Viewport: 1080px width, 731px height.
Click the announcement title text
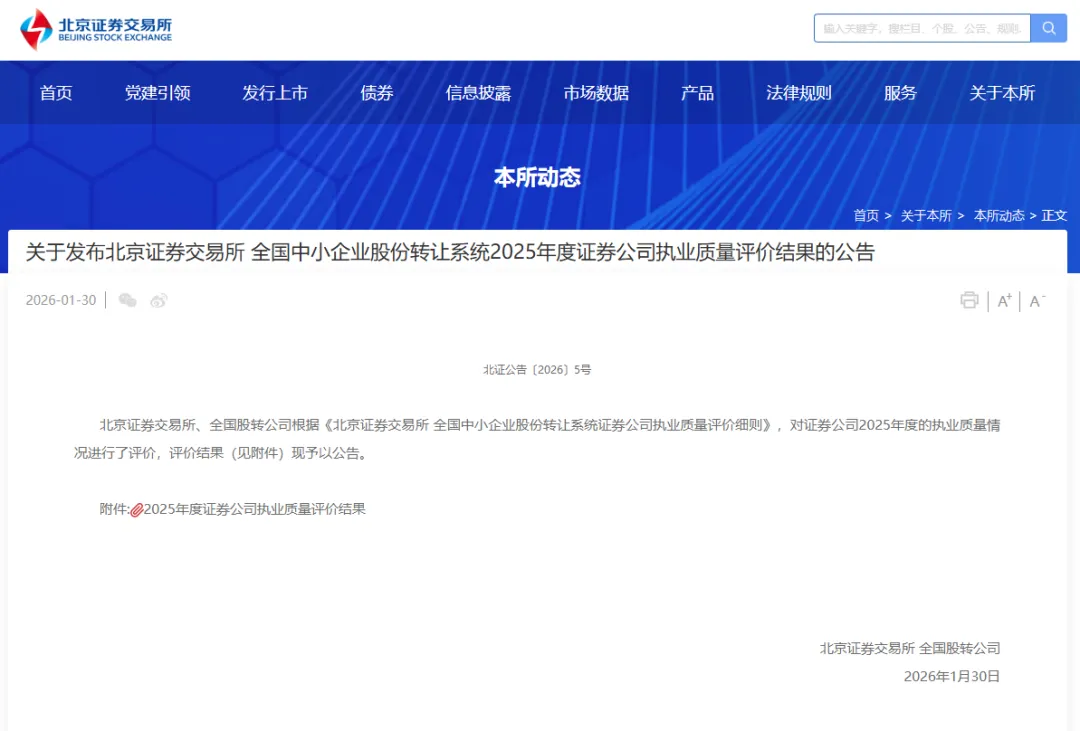[450, 252]
